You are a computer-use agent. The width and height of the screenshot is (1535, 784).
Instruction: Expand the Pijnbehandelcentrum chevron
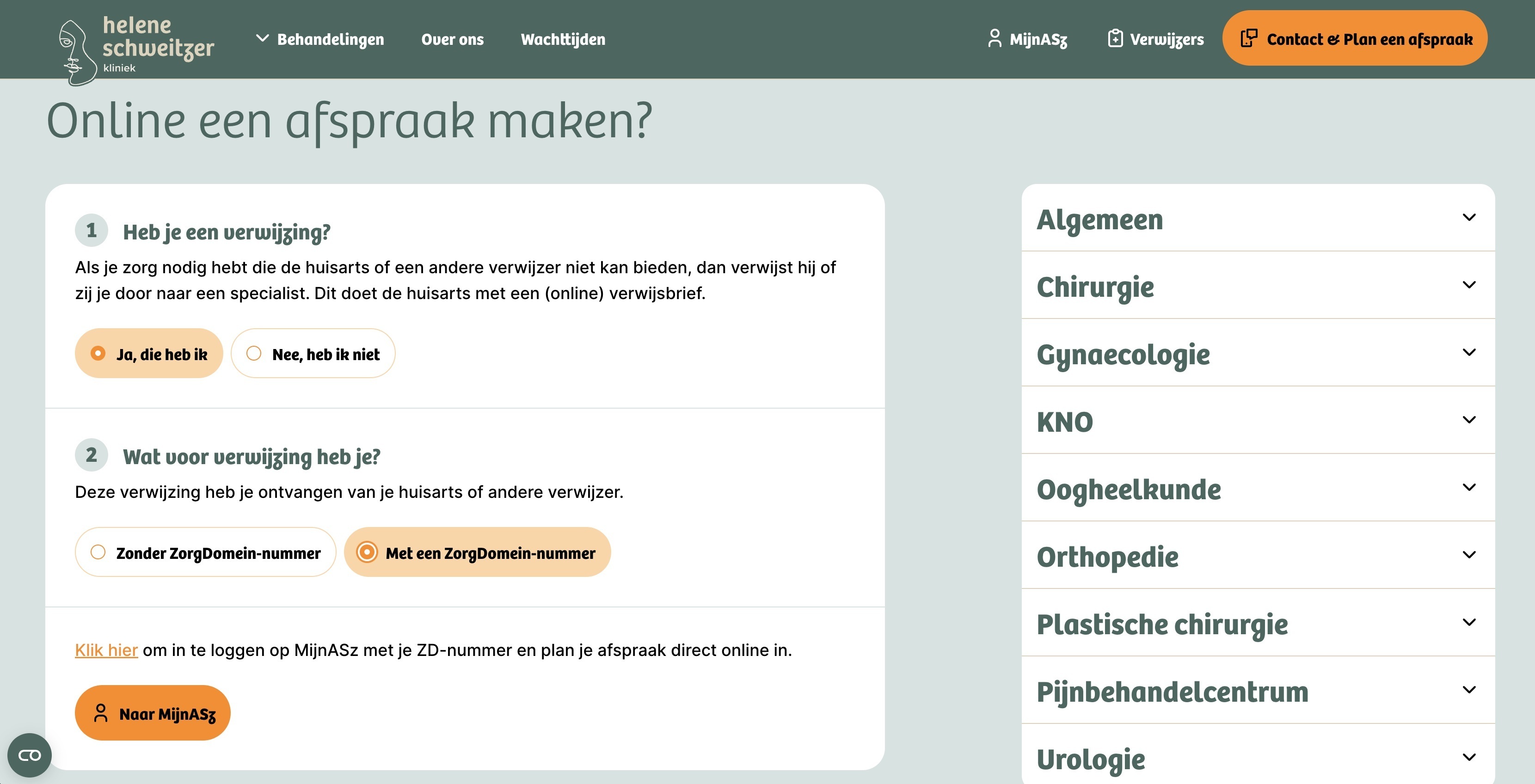pos(1469,690)
